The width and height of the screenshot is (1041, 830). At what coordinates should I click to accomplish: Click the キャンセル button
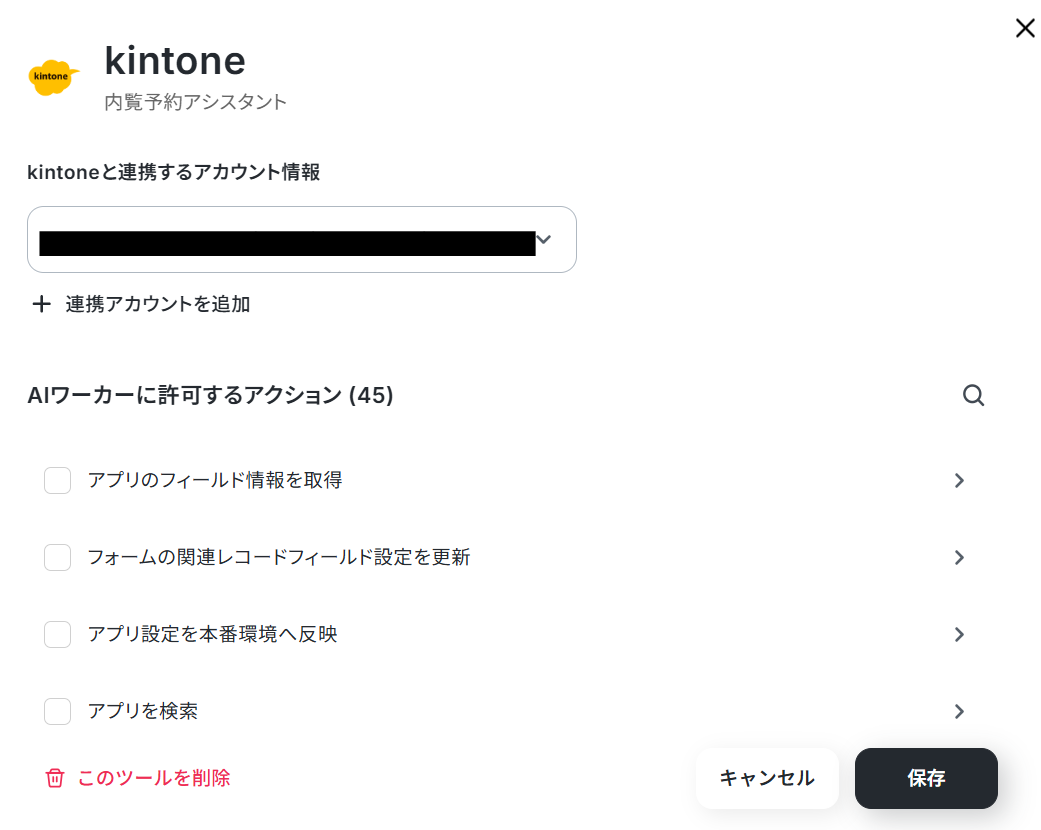point(767,778)
